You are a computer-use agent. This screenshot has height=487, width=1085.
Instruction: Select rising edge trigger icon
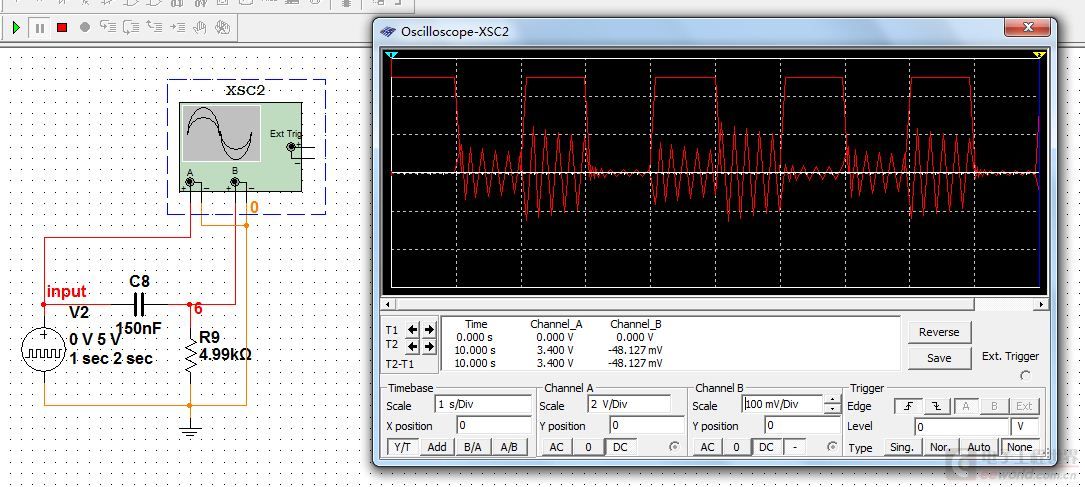tap(907, 406)
